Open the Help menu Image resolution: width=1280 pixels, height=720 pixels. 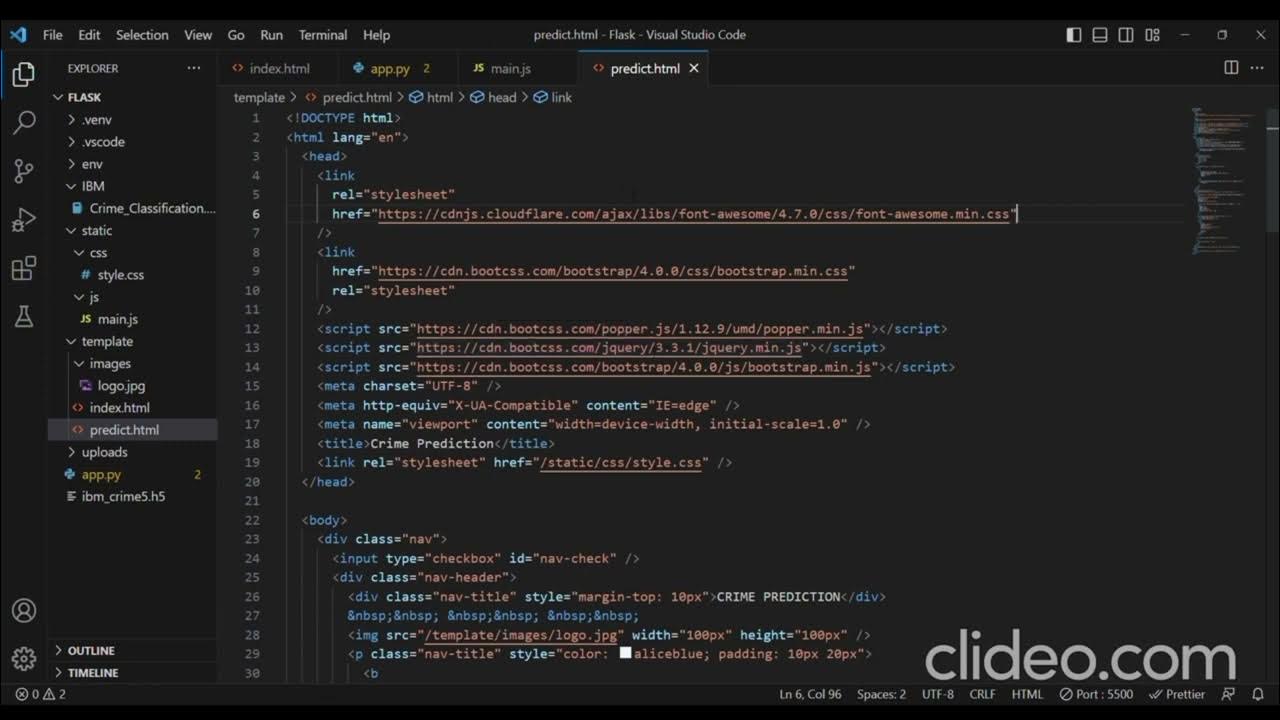tap(376, 34)
